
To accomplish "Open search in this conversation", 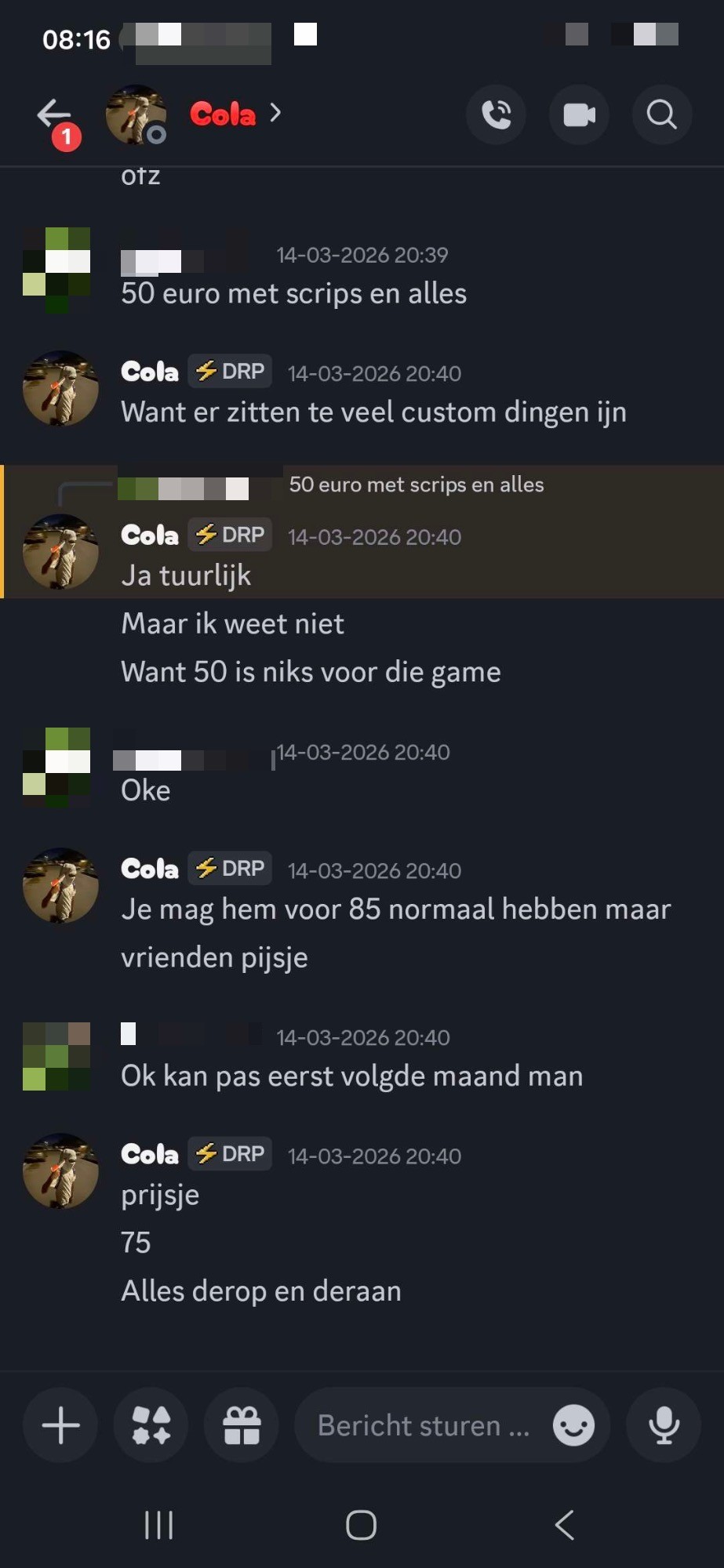I will 662,115.
